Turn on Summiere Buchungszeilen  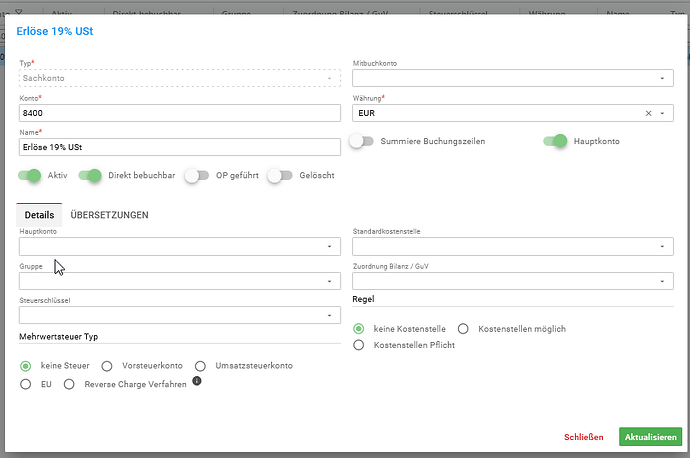(x=362, y=141)
